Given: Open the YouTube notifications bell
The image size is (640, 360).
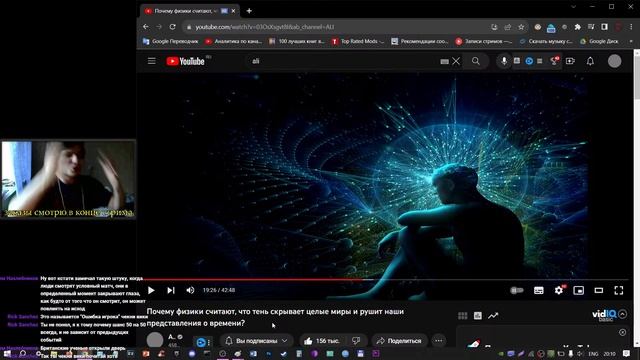Looking at the screenshot, I should click(x=590, y=61).
